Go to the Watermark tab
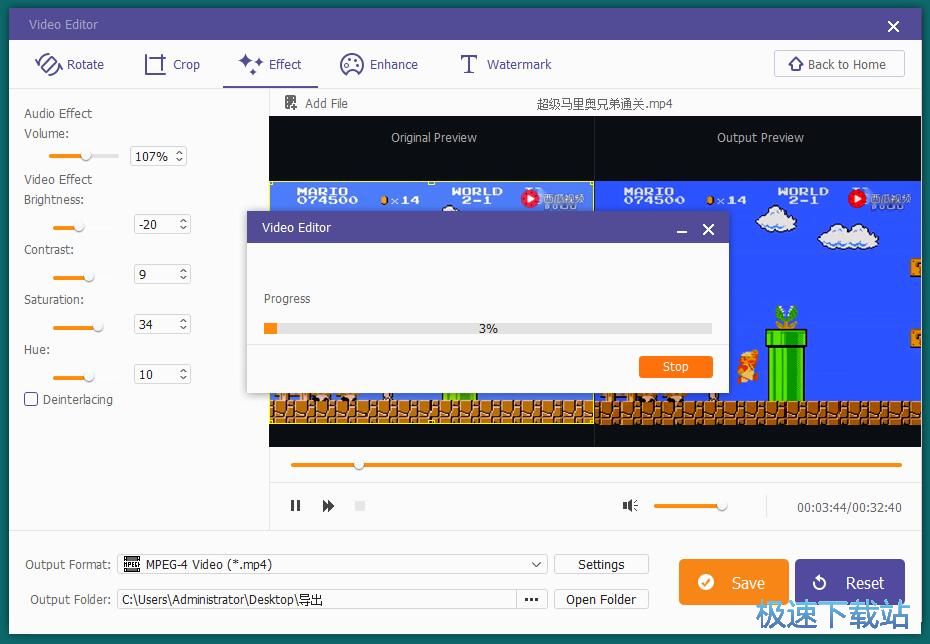The width and height of the screenshot is (930, 644). pyautogui.click(x=506, y=64)
